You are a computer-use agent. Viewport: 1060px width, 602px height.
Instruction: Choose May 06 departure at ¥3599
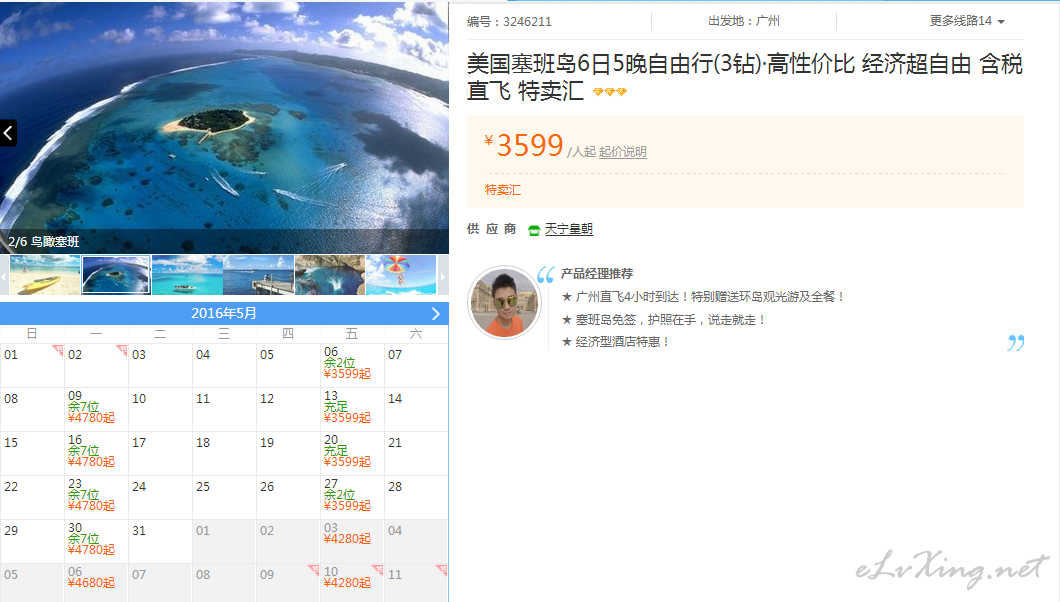pyautogui.click(x=352, y=366)
